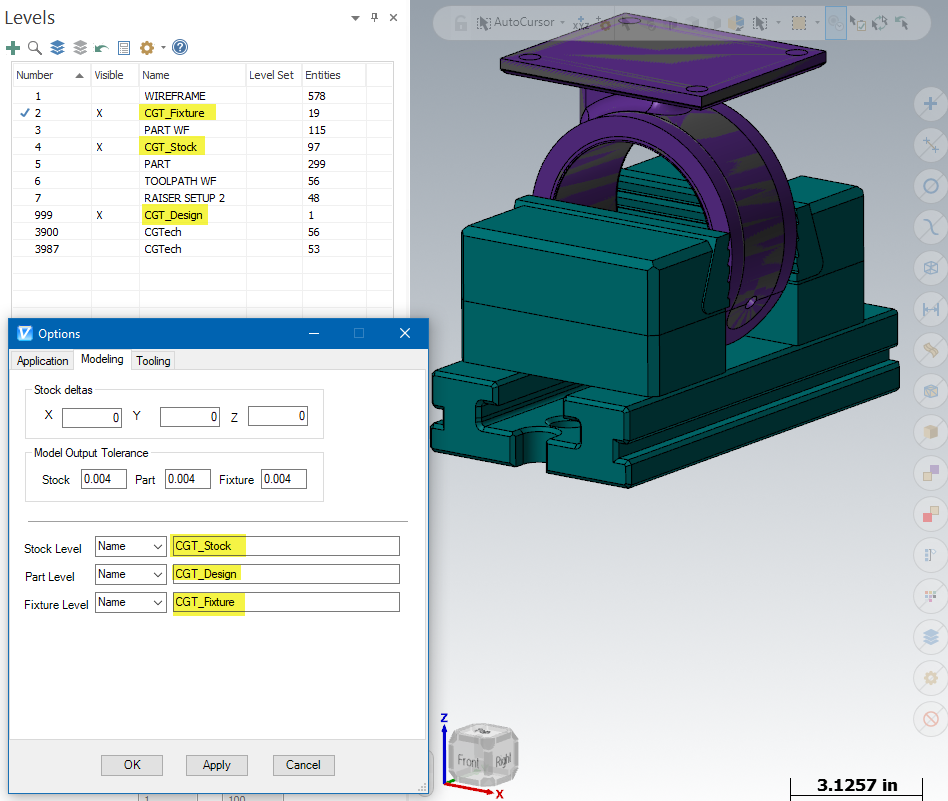Expand the AutoCursor dropdown arrow
The image size is (948, 801).
[x=562, y=23]
